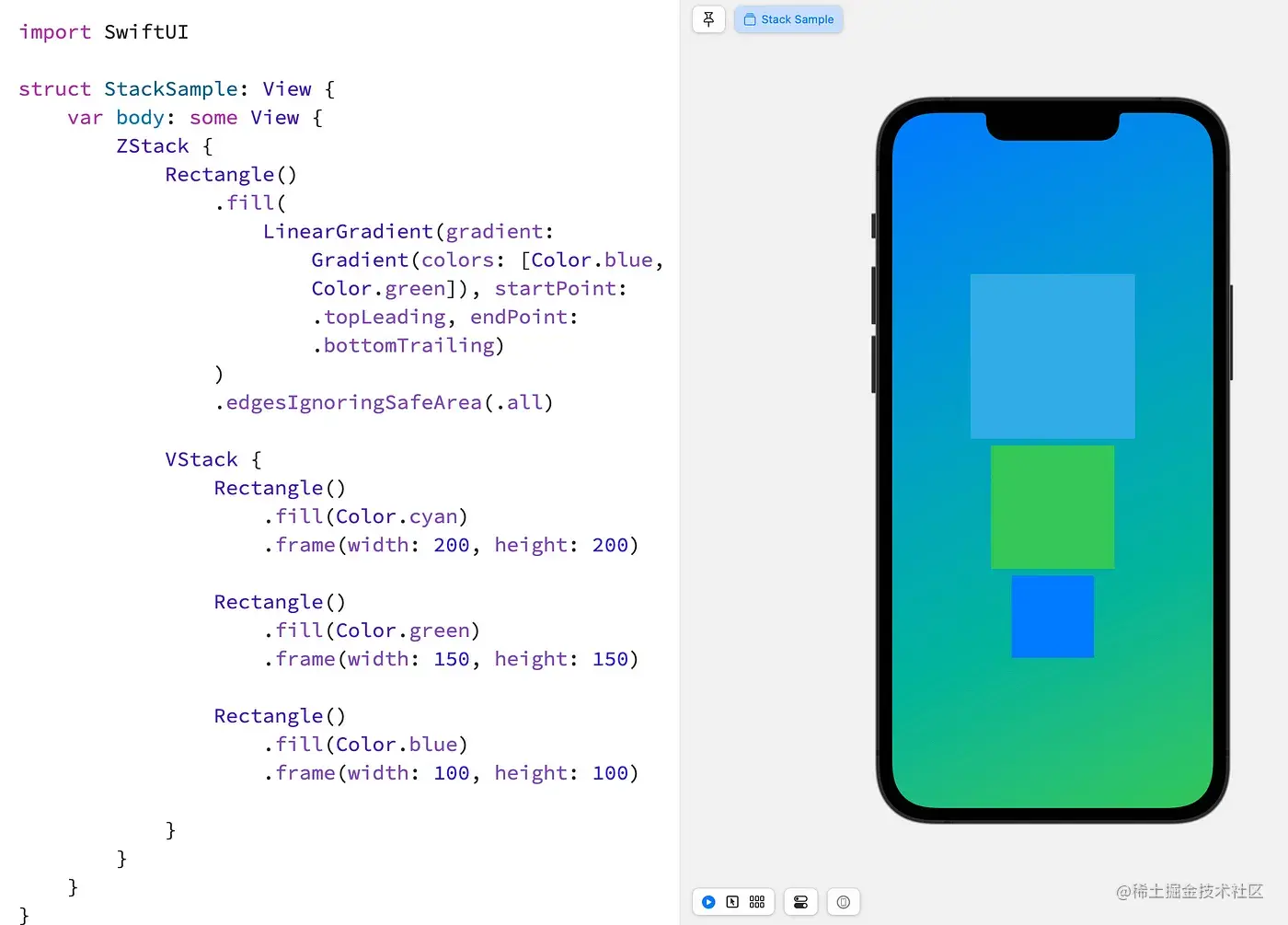1288x925 pixels.
Task: Click 'LinearGradient' in the code
Action: tap(348, 232)
